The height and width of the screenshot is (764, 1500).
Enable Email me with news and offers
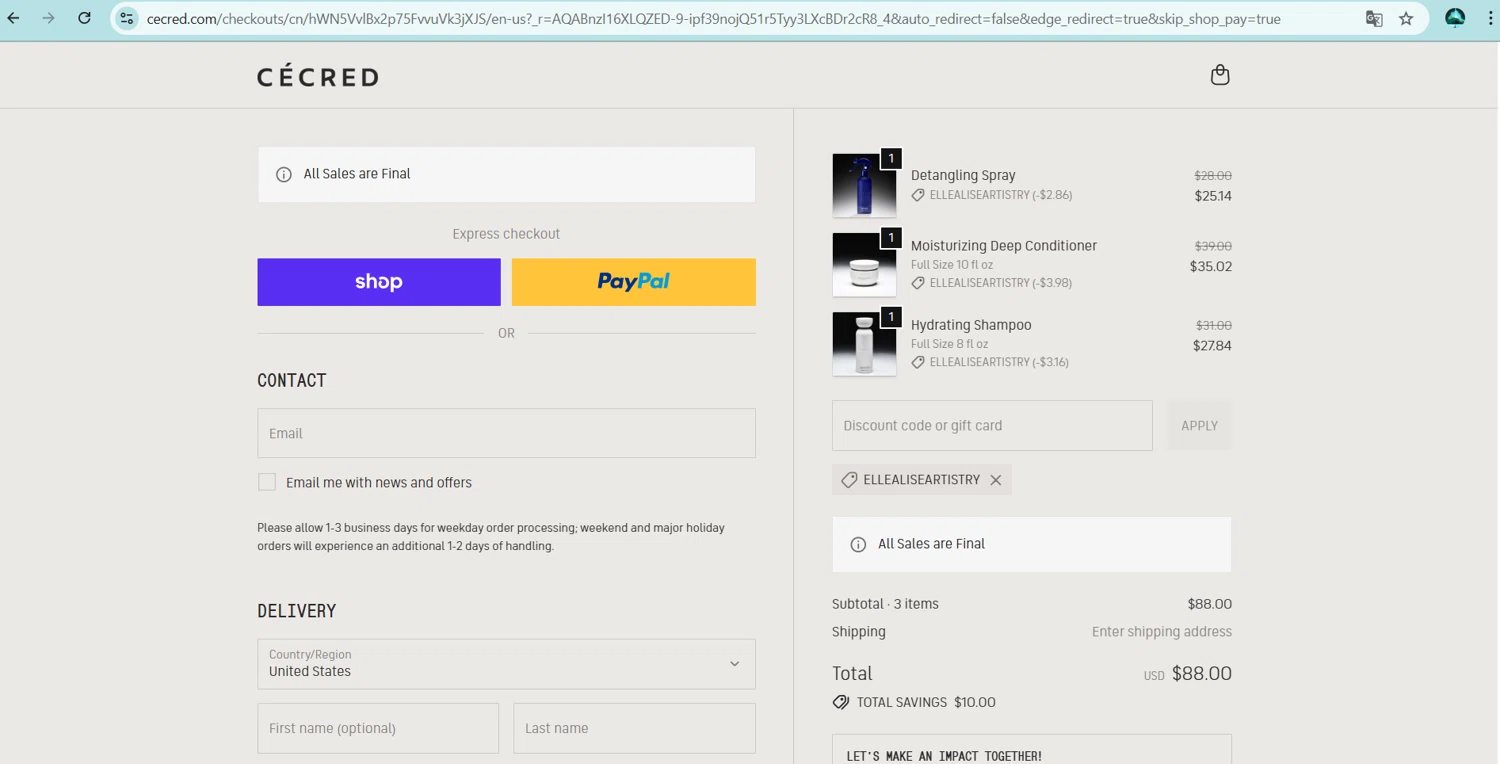coord(267,482)
